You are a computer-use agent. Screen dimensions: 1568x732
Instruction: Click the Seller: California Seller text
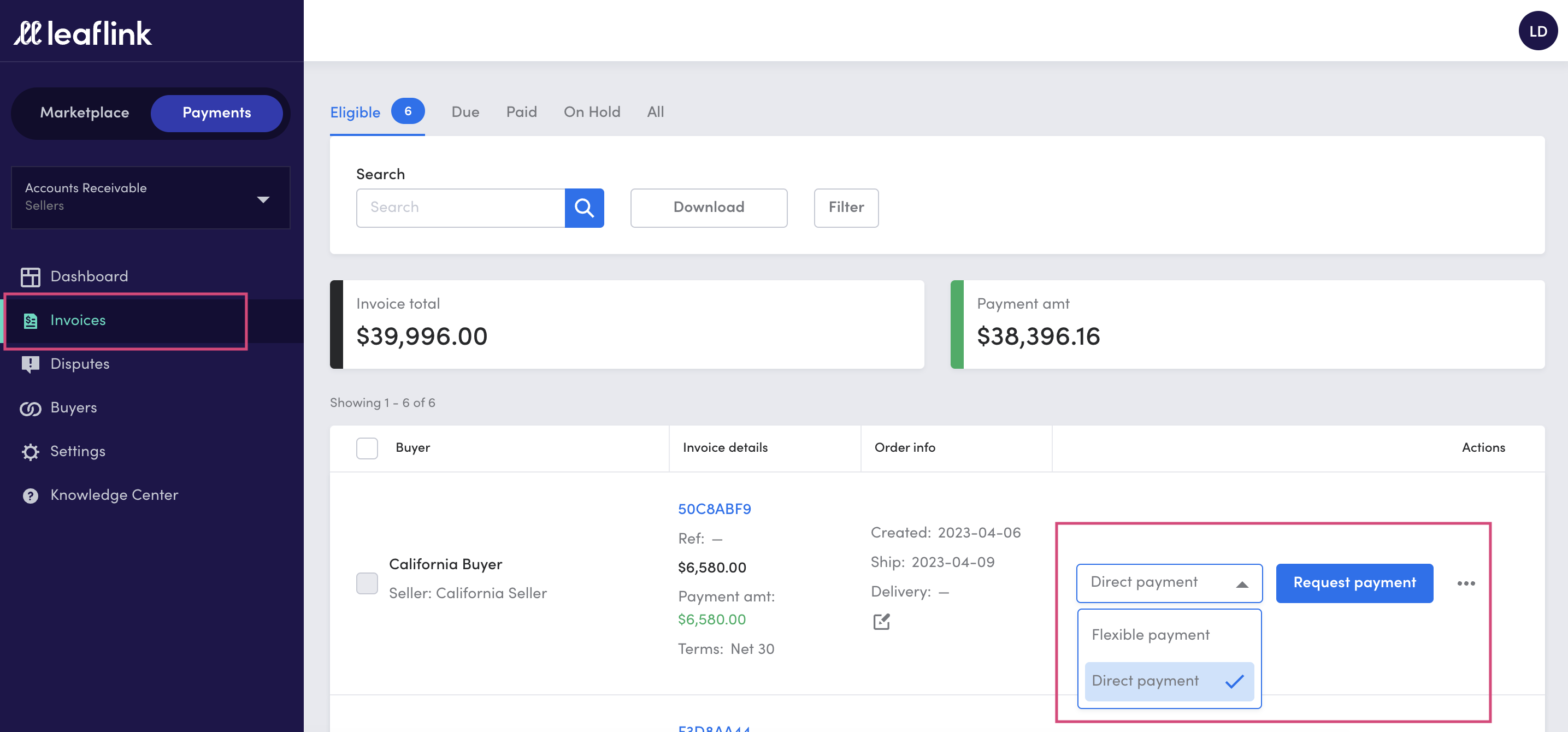click(x=468, y=593)
